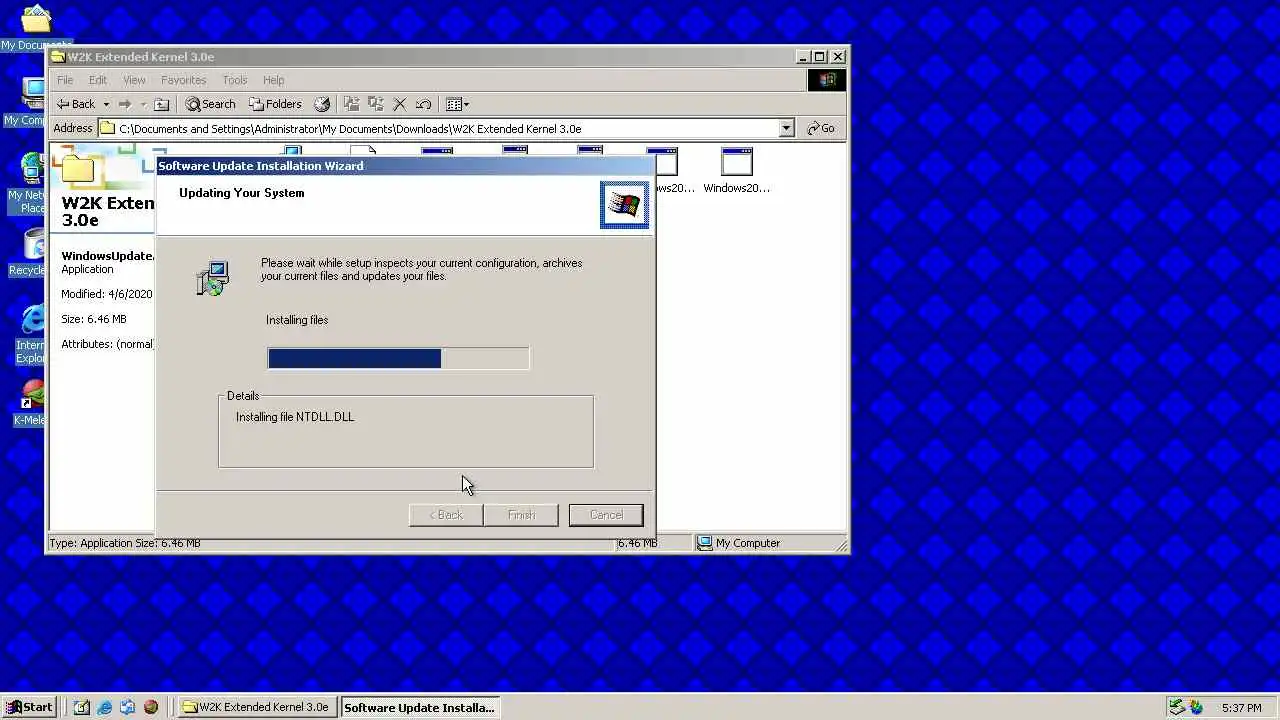Image resolution: width=1280 pixels, height=720 pixels.
Task: Minimize the W2K Extended Kernel window
Action: pos(803,57)
